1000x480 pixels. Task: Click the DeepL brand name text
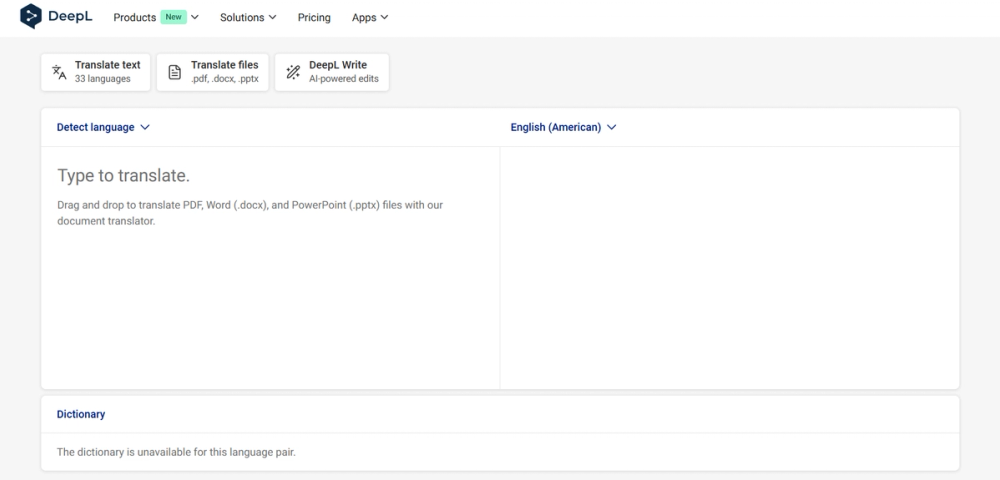[x=70, y=17]
